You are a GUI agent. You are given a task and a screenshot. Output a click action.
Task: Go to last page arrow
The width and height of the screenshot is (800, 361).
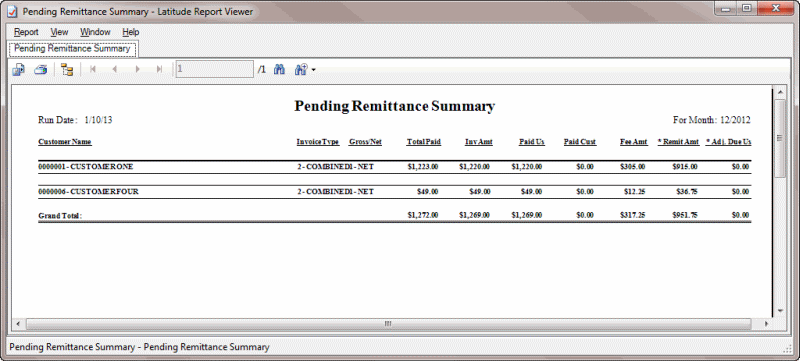pyautogui.click(x=159, y=69)
